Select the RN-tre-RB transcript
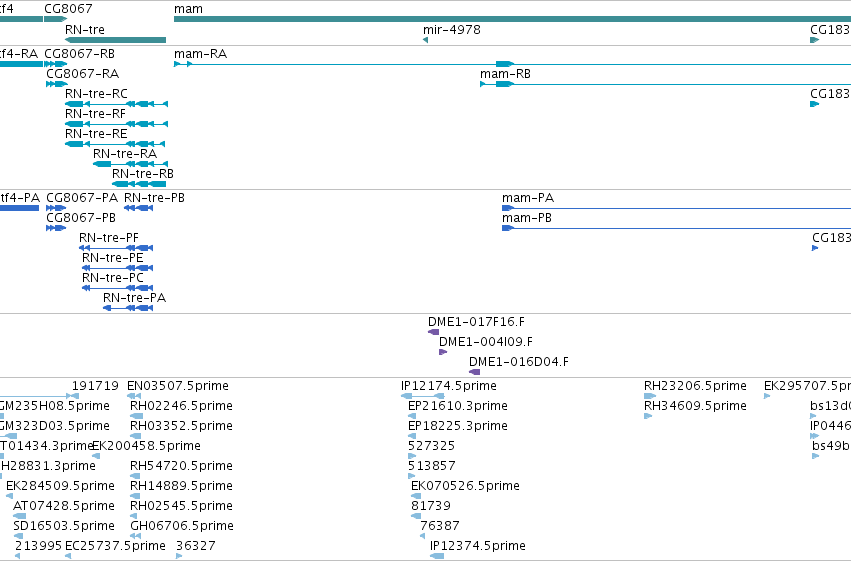 (x=139, y=184)
